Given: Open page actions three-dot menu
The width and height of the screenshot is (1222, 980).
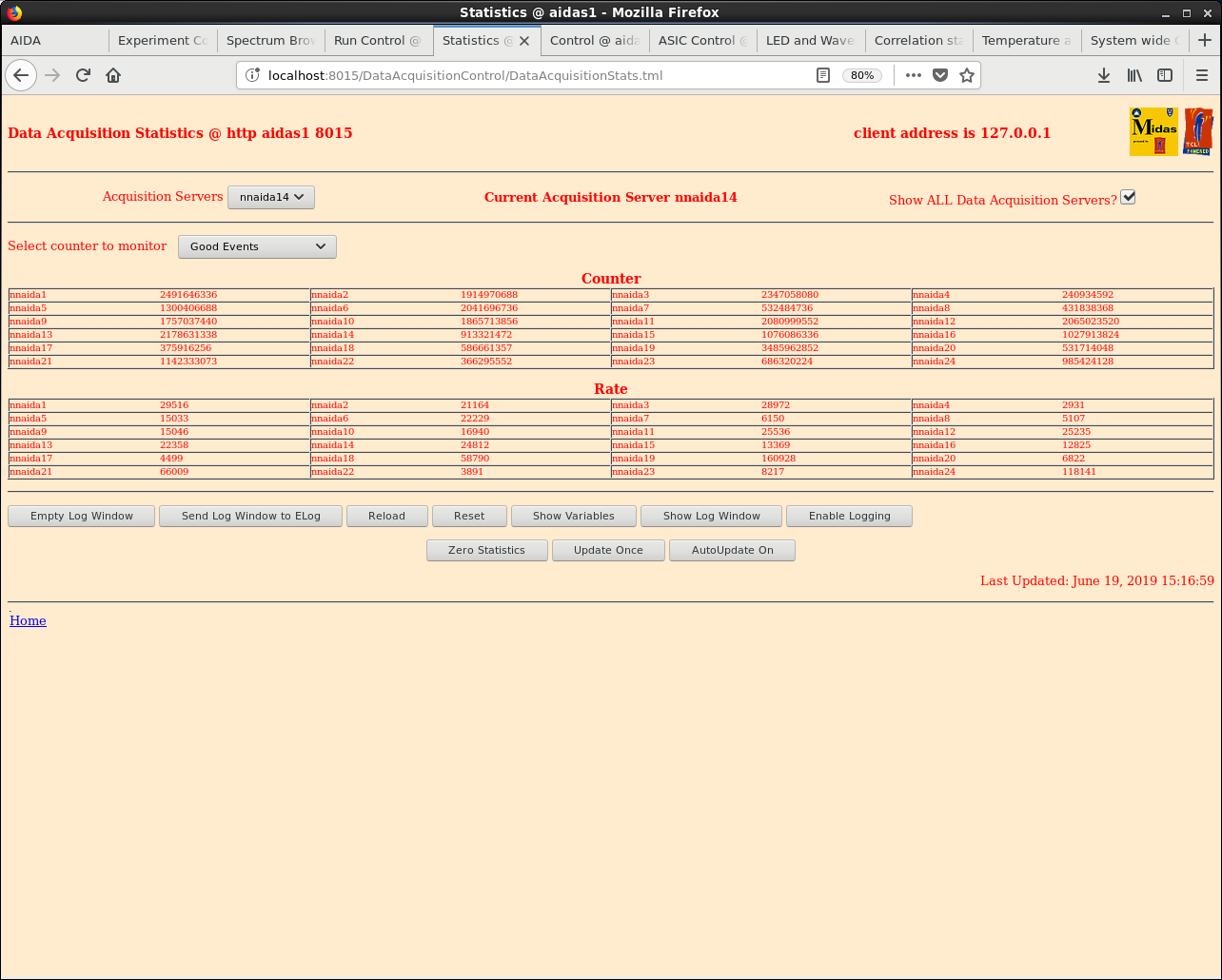Looking at the screenshot, I should (914, 75).
